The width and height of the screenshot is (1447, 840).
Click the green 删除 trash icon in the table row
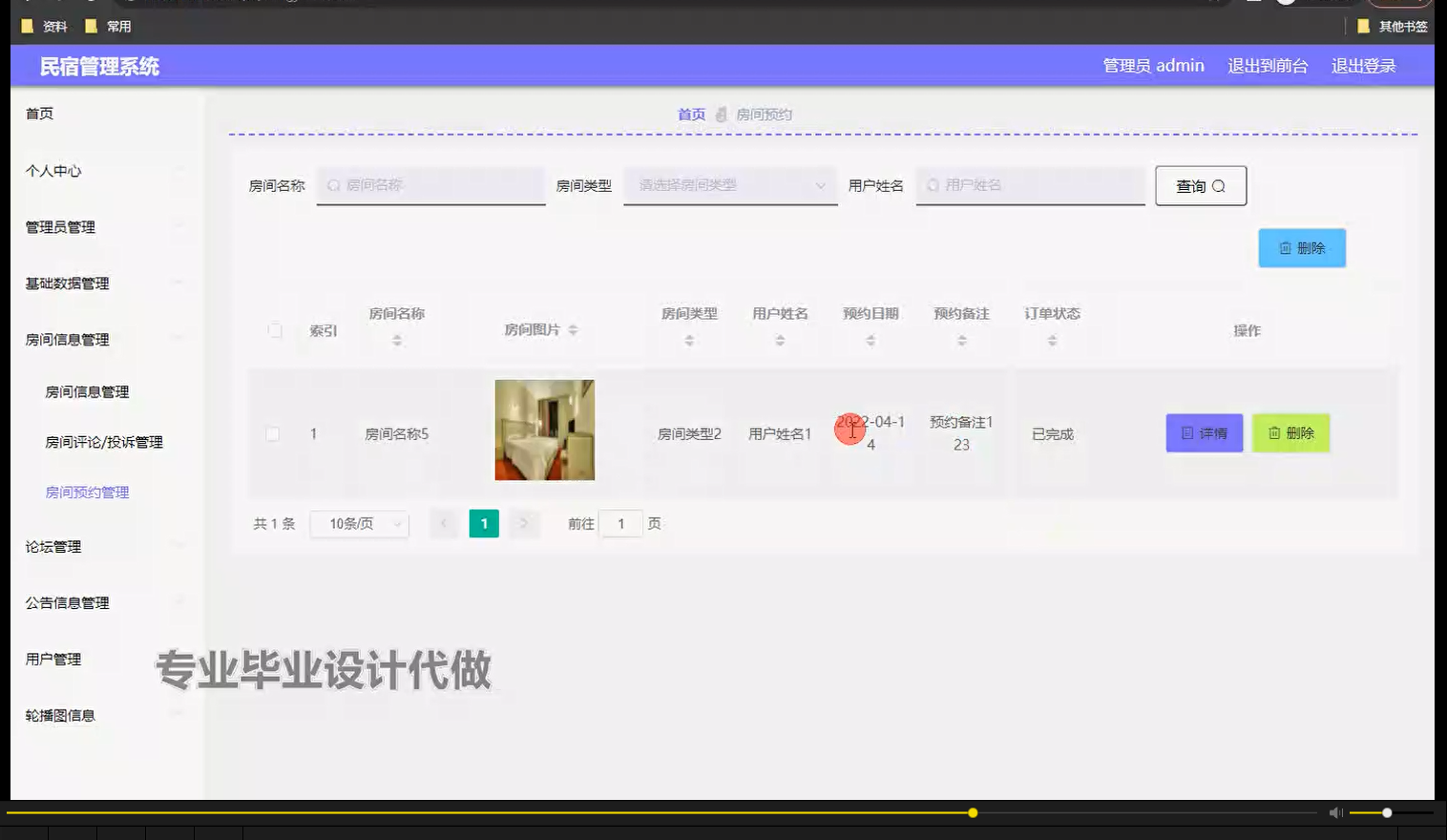pos(1276,432)
